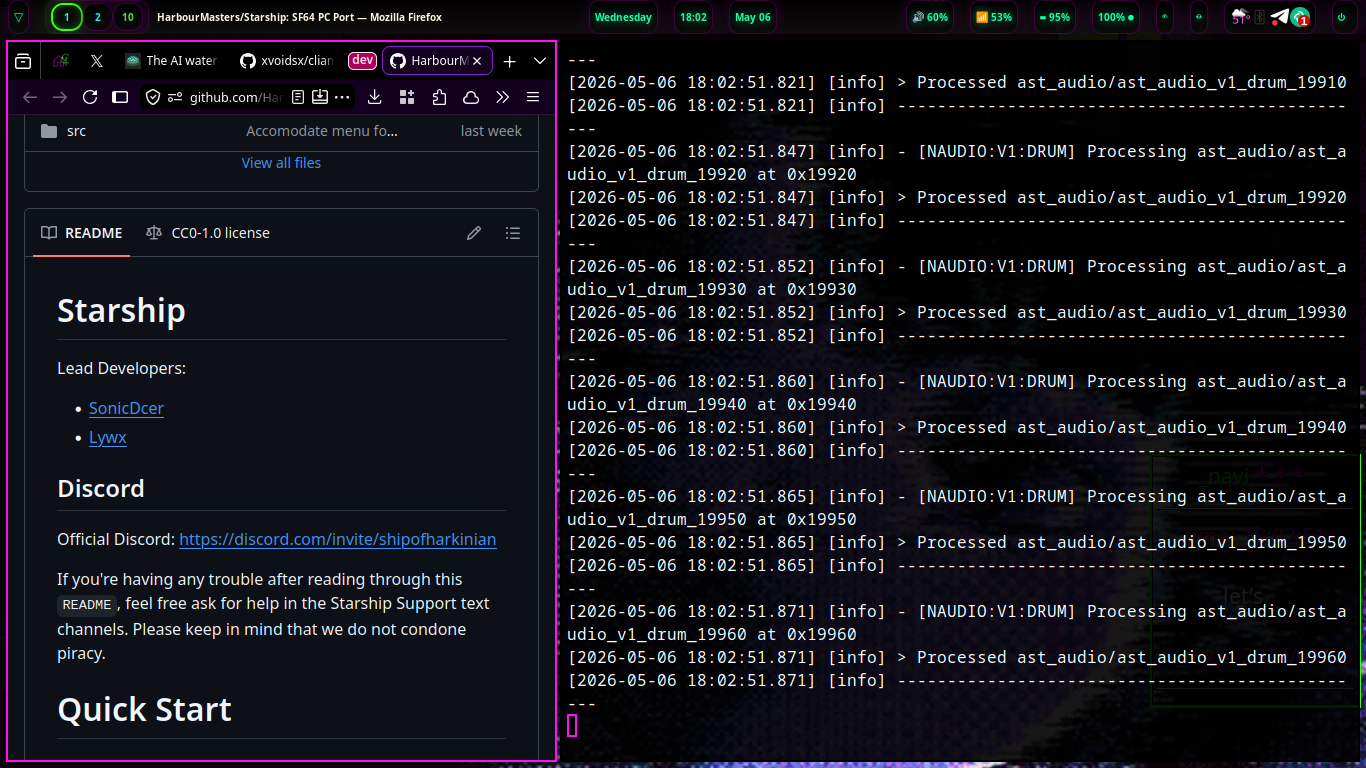
Task: Open a new Firefox tab
Action: pos(509,61)
